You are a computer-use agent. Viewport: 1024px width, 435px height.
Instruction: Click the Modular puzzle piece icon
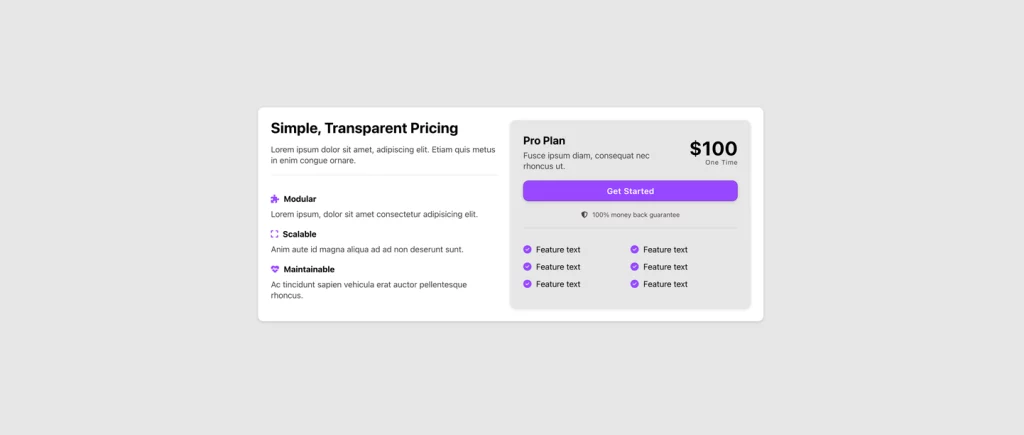(x=275, y=199)
